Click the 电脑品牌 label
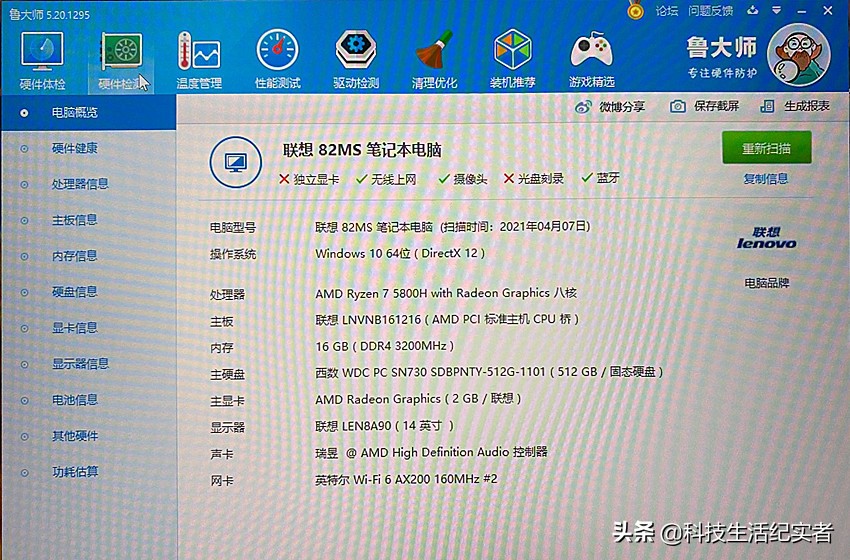Image resolution: width=850 pixels, height=560 pixels. [x=767, y=283]
